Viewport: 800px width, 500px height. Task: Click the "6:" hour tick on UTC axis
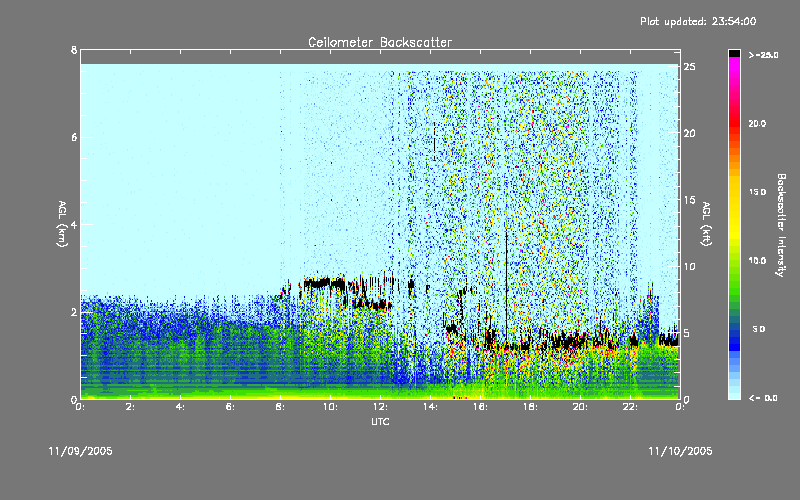pyautogui.click(x=231, y=407)
